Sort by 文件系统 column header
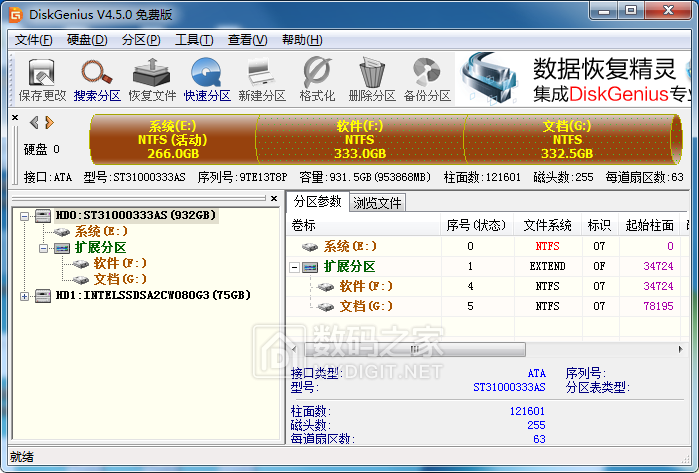This screenshot has width=699, height=473. coord(548,225)
